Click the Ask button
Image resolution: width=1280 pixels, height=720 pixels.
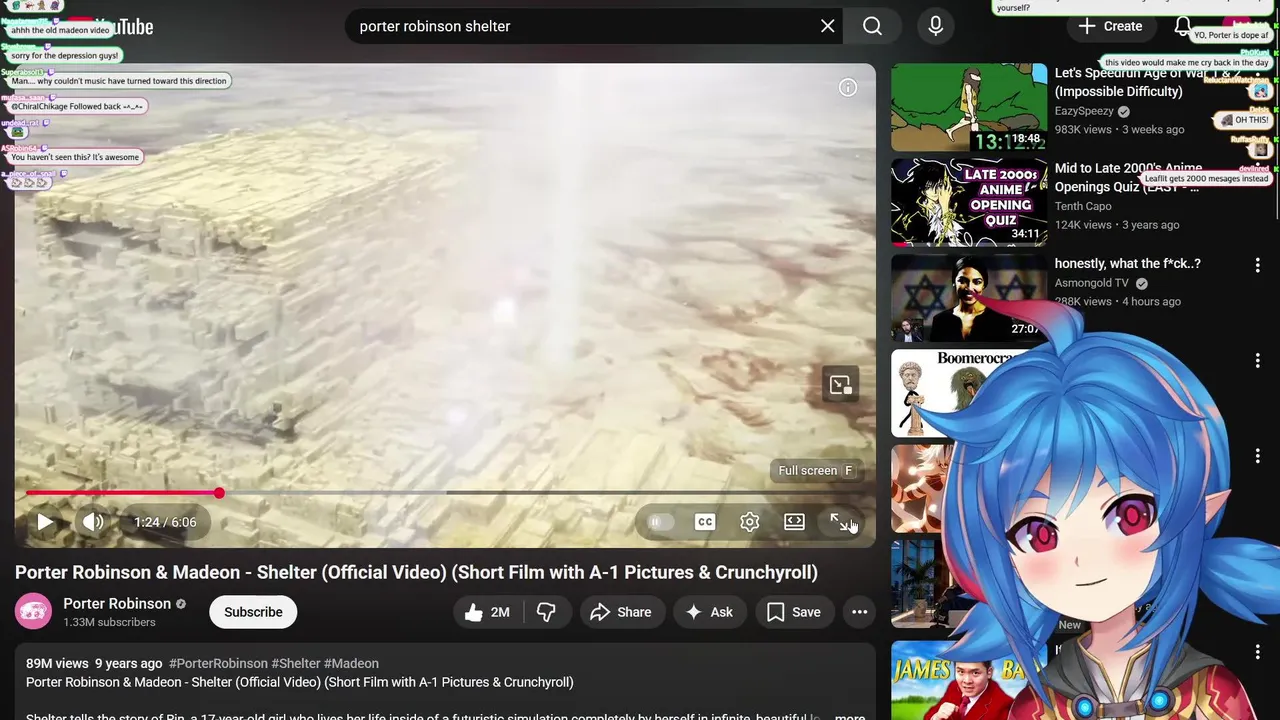(x=709, y=612)
